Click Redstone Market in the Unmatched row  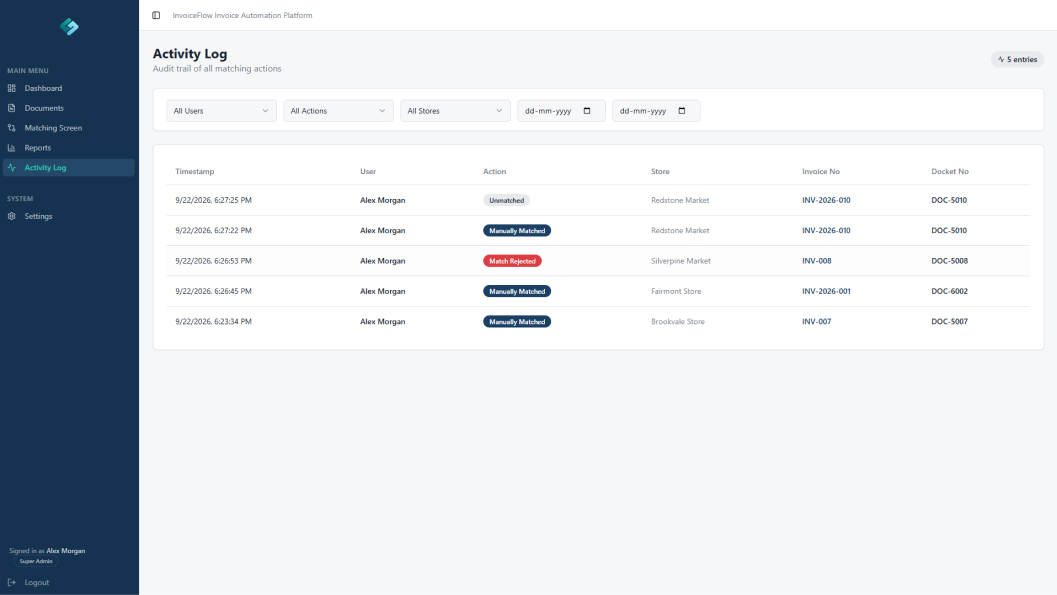680,200
